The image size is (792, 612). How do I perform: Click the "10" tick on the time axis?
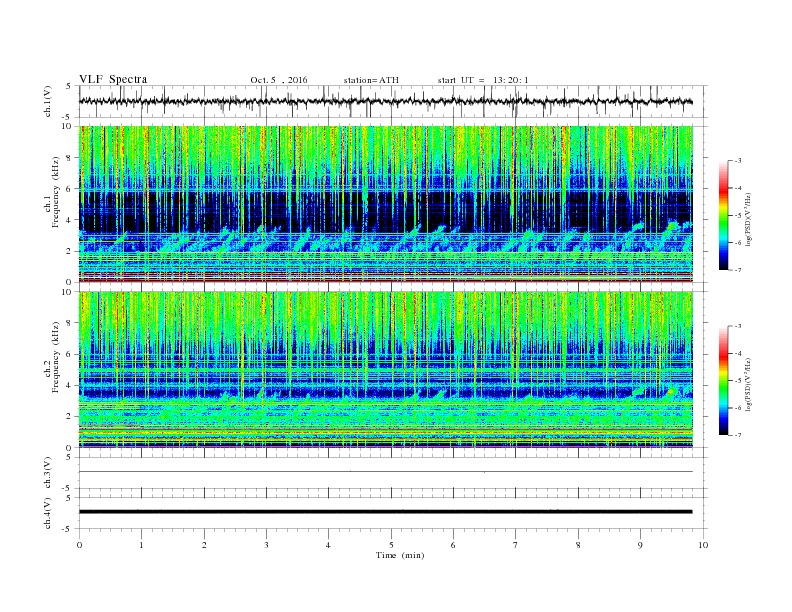[703, 545]
